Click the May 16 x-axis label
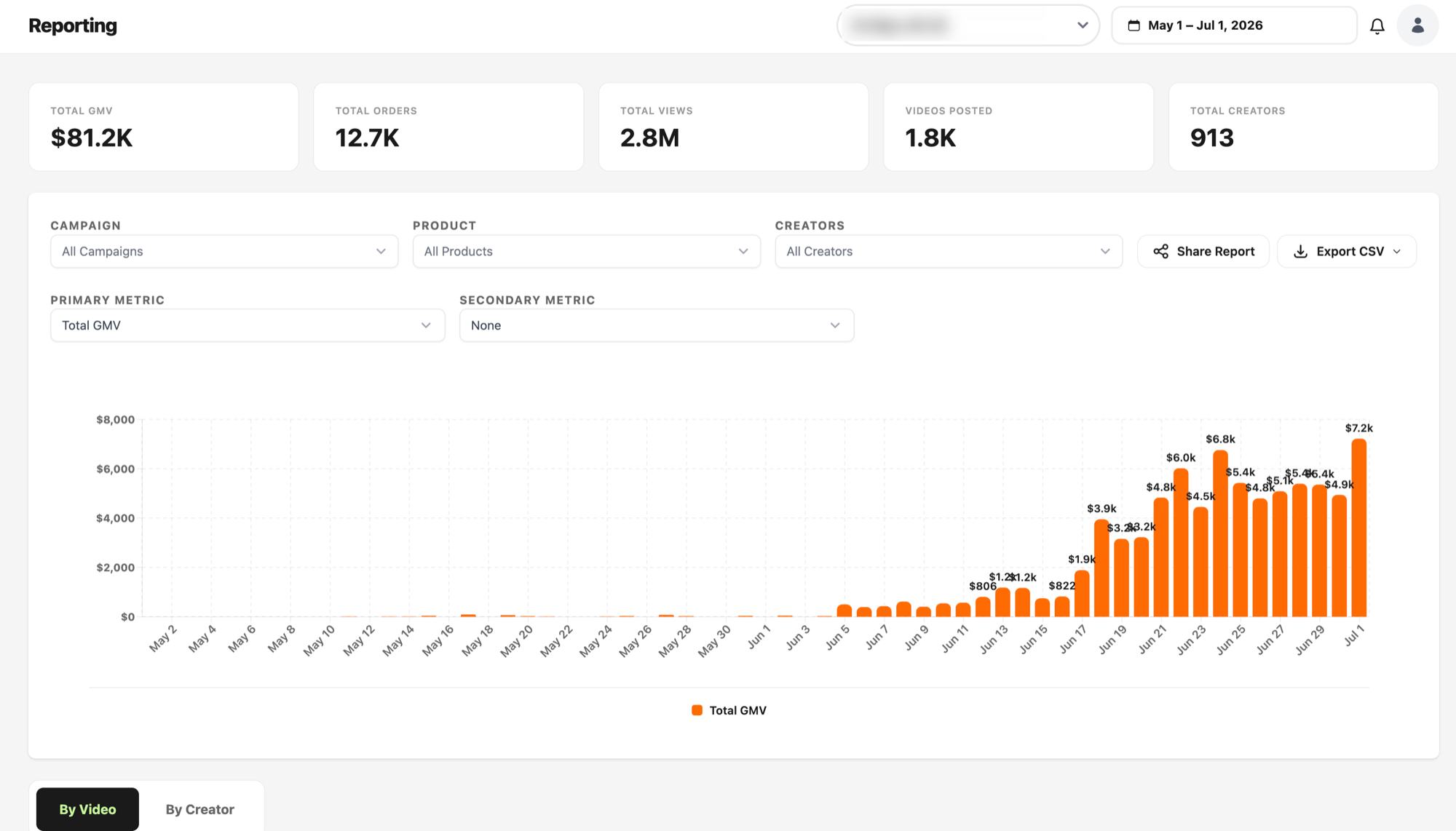Viewport: 1456px width, 831px height. click(x=438, y=640)
